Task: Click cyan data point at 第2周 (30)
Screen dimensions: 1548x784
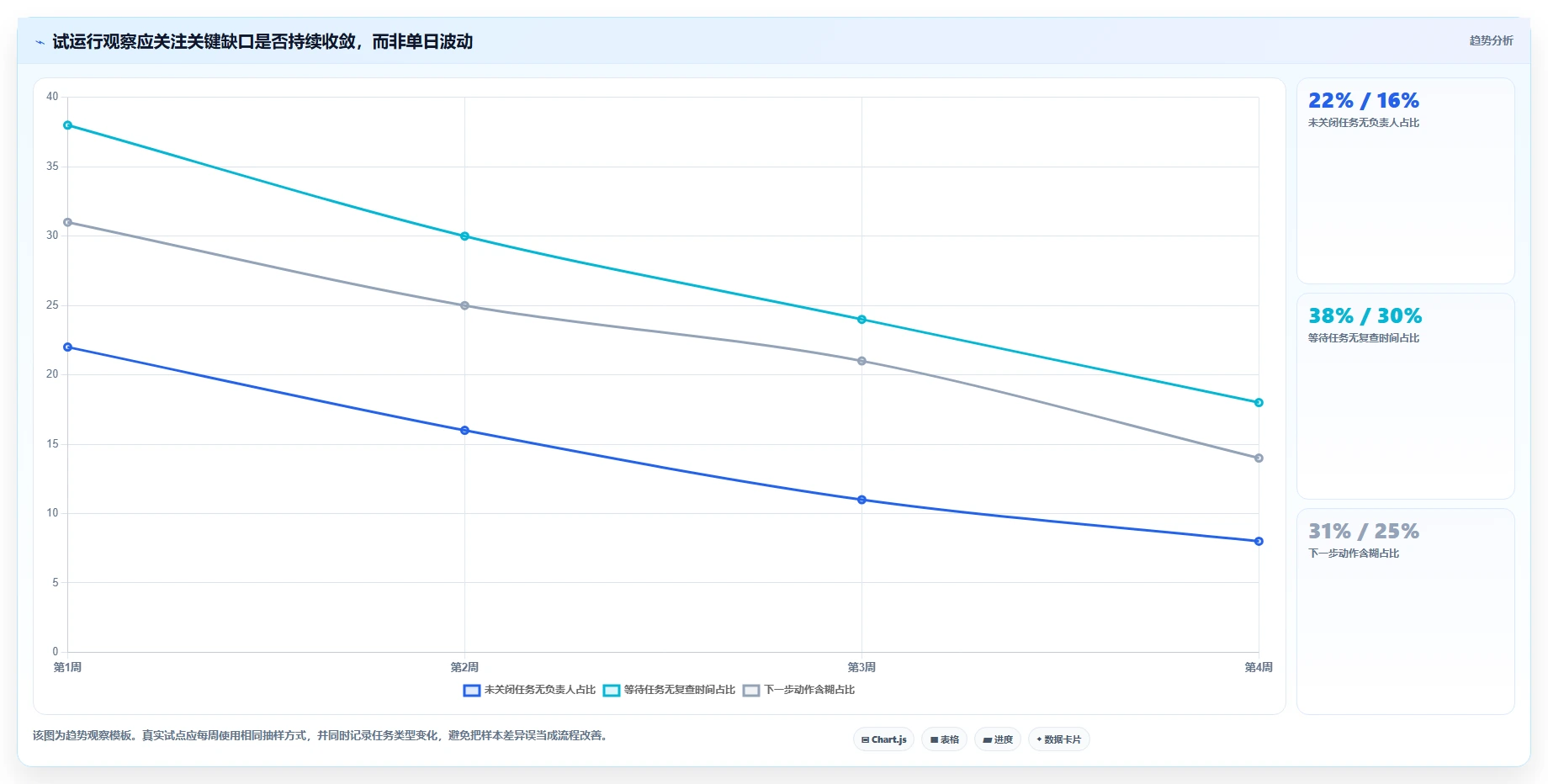Action: [x=464, y=236]
